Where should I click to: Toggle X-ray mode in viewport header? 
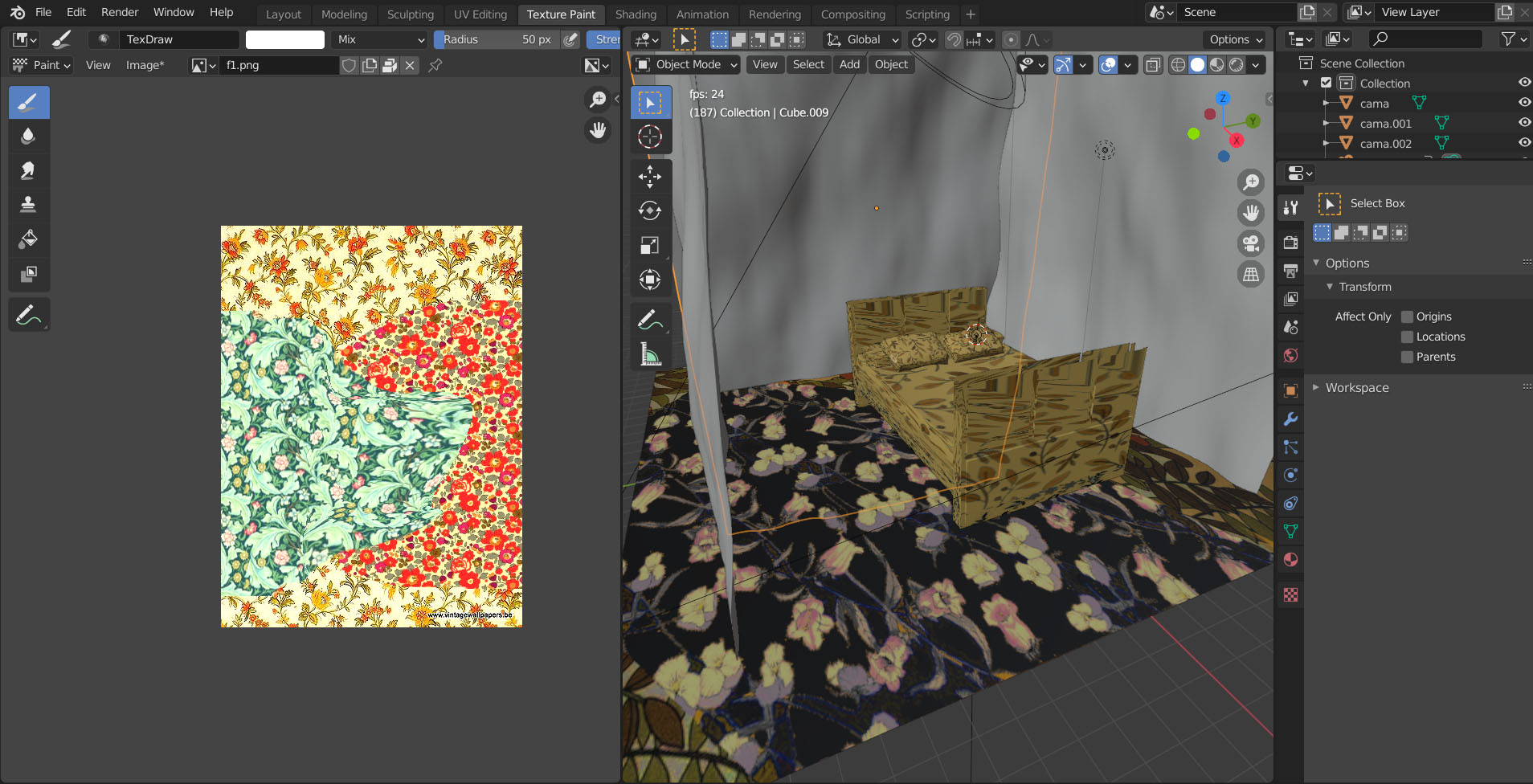click(x=1153, y=64)
